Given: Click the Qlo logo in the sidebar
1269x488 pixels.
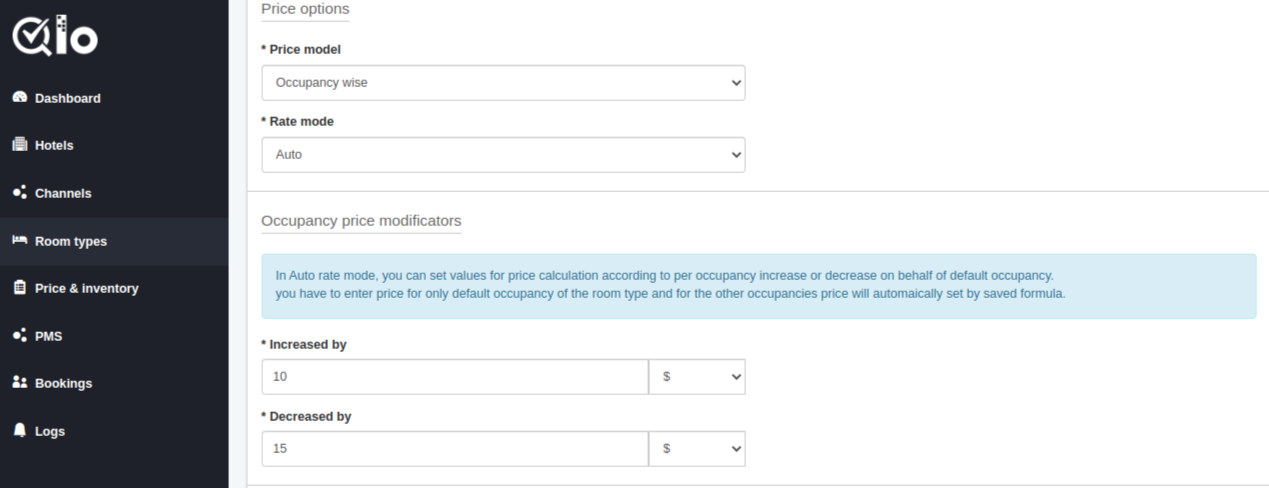Looking at the screenshot, I should coord(55,36).
